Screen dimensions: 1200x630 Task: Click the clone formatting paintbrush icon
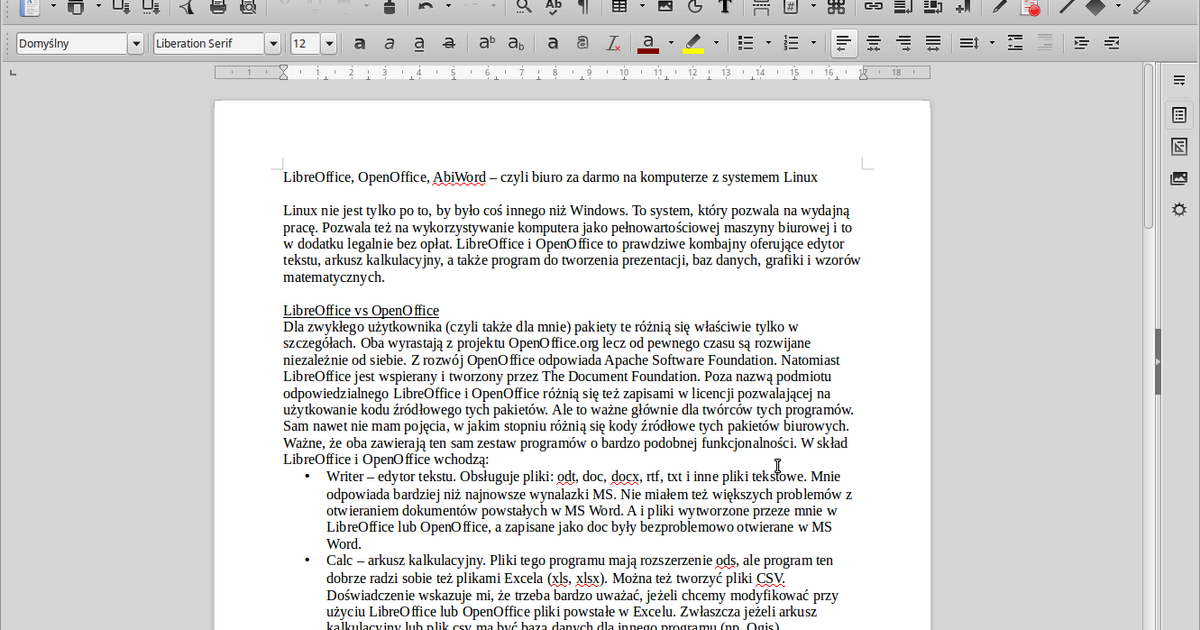390,7
